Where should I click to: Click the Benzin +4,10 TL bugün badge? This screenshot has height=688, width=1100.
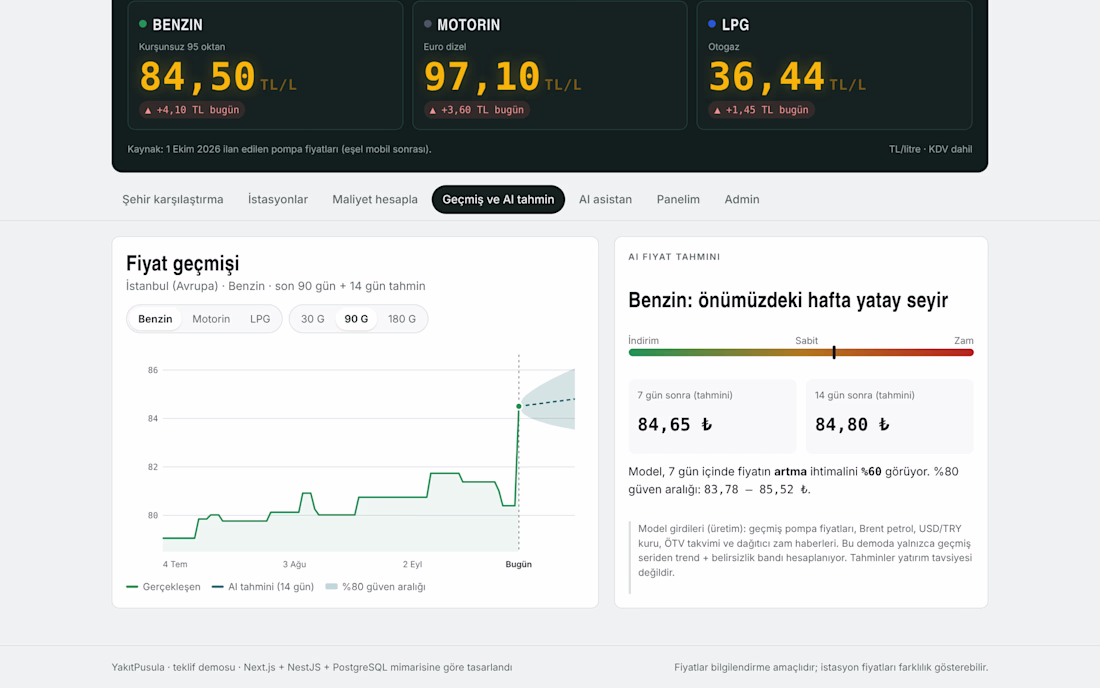192,110
